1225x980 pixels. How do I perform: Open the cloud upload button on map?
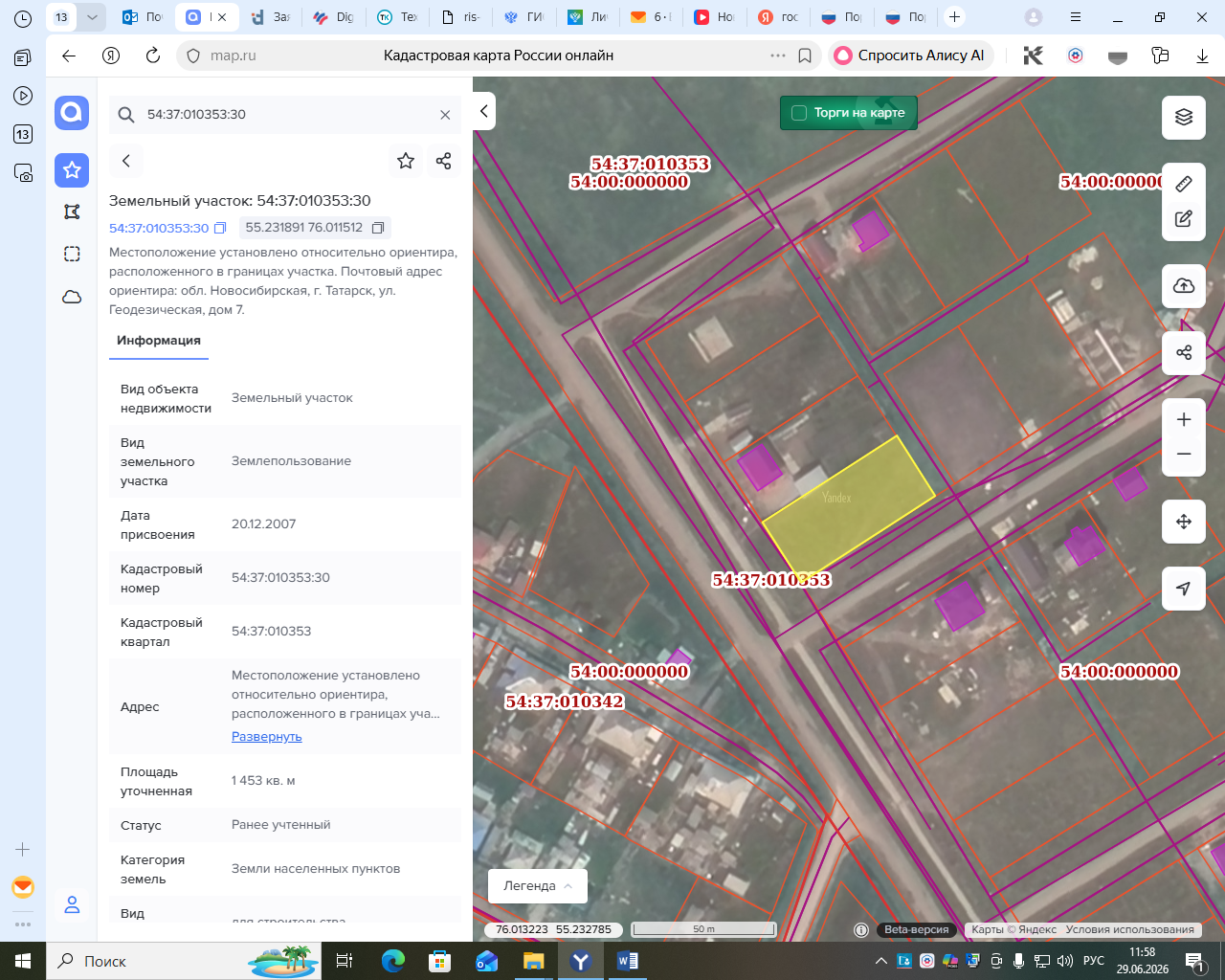[1184, 285]
